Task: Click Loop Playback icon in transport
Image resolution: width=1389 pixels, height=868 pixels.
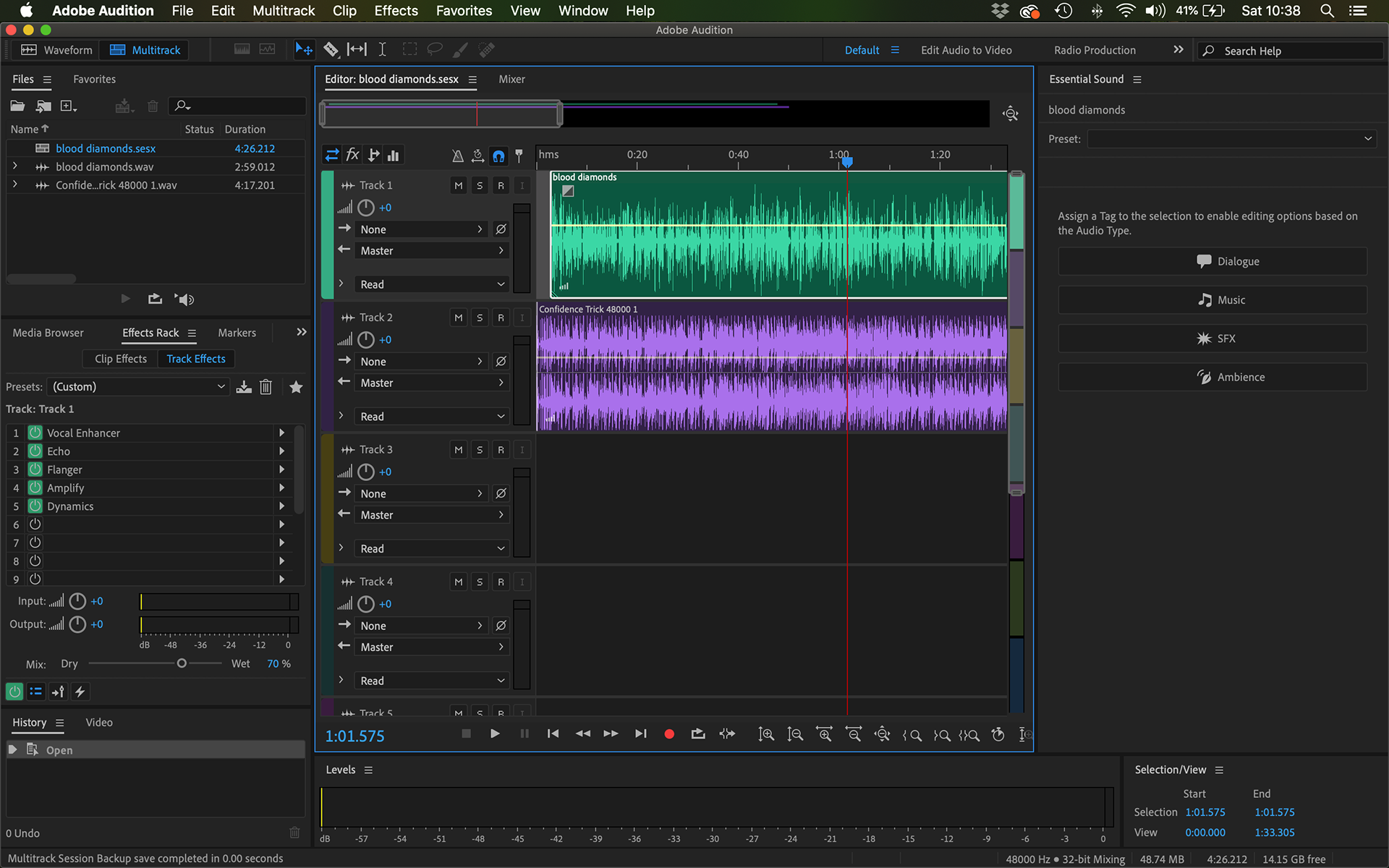Action: [698, 733]
